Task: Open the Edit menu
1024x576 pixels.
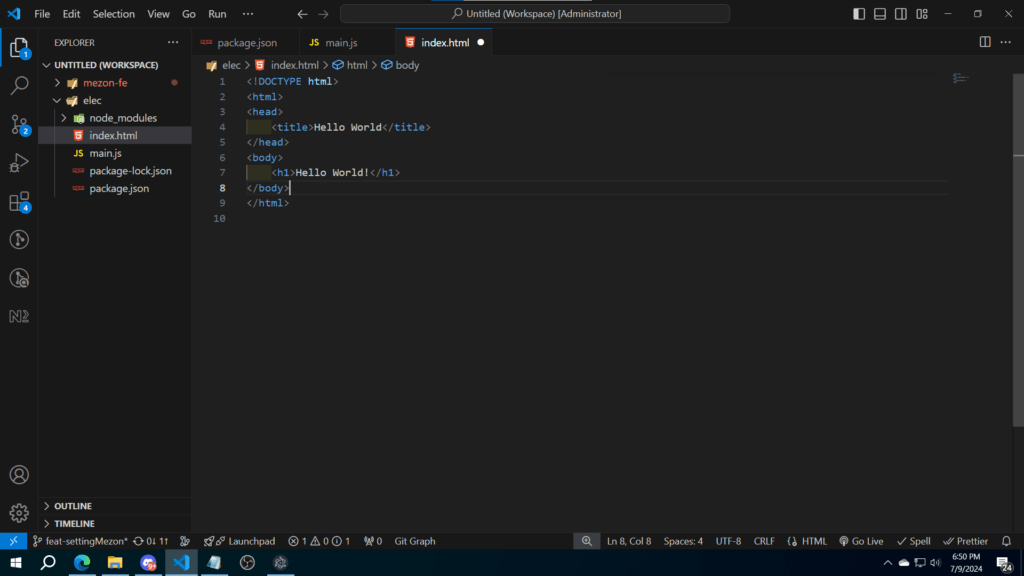Action: pos(71,14)
